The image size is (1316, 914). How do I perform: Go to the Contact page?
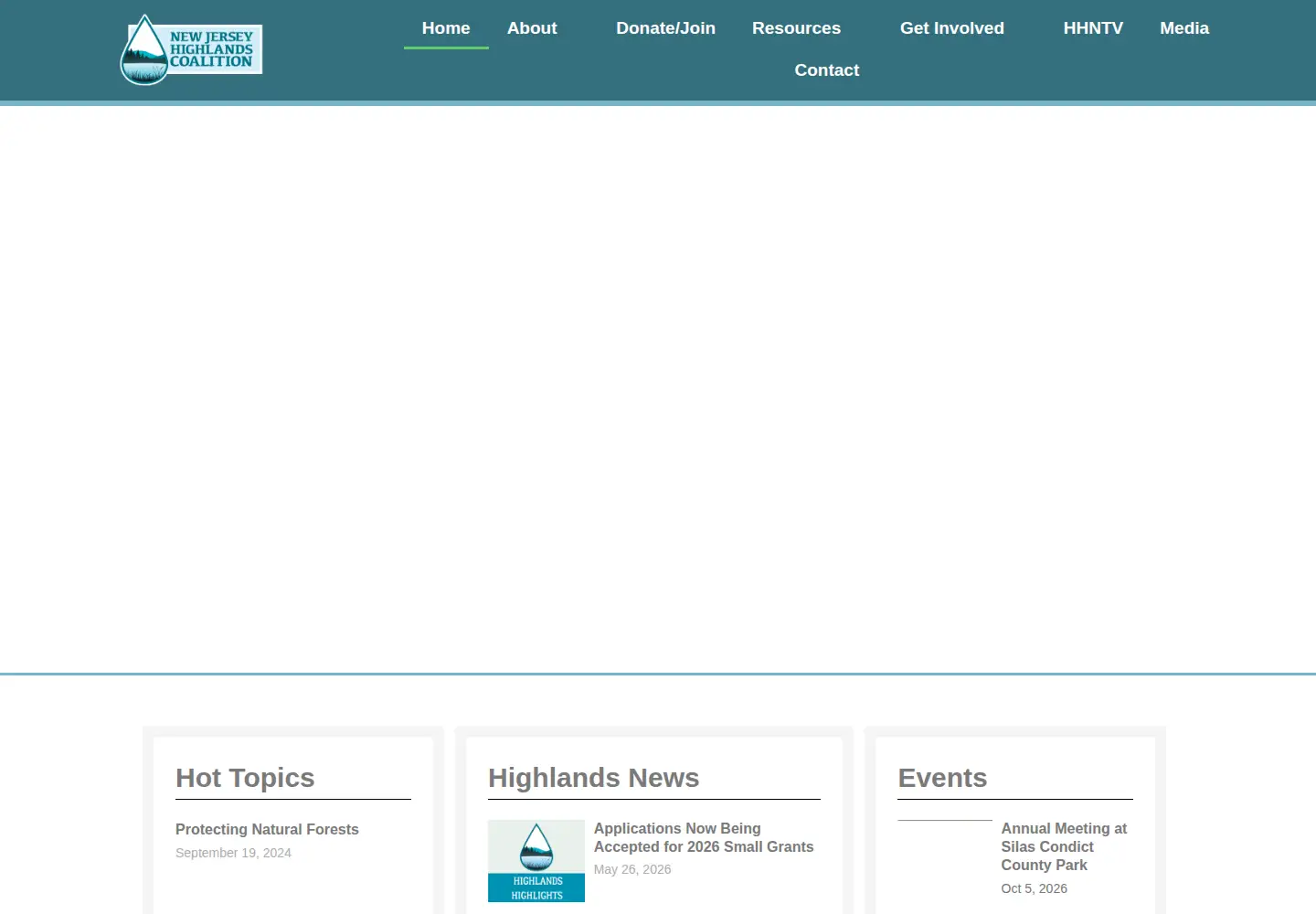[827, 70]
